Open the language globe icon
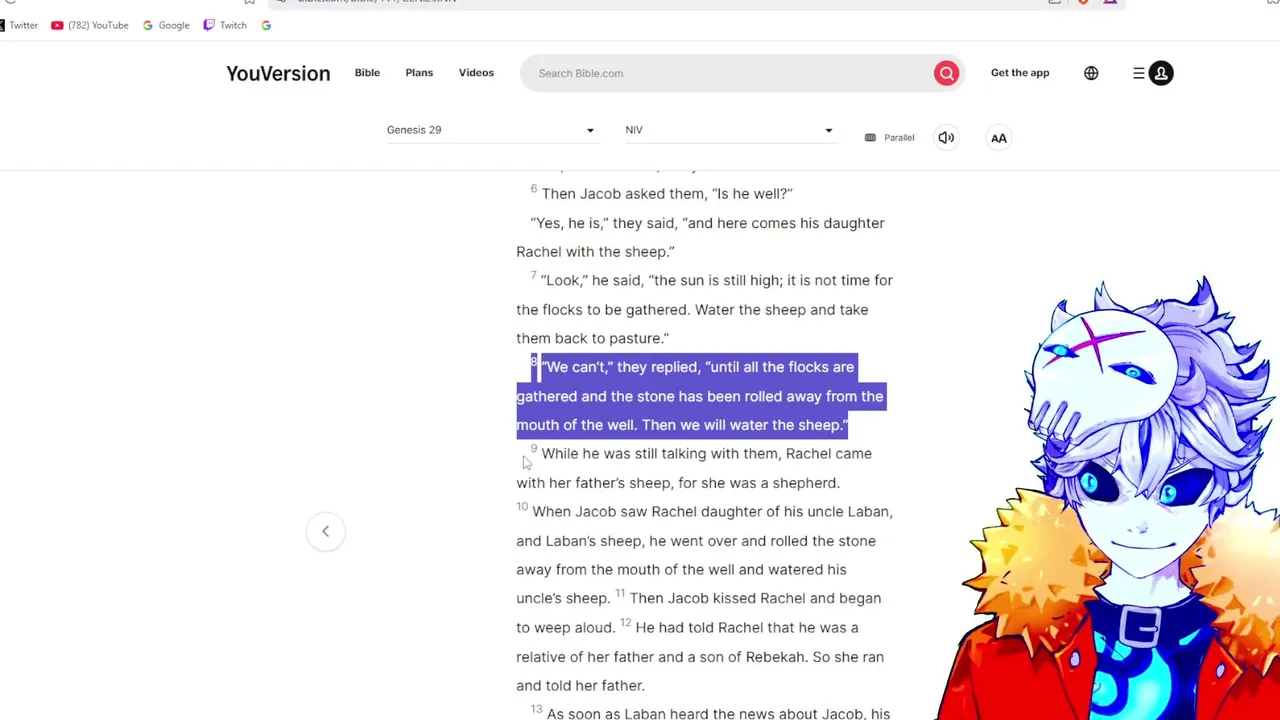Image resolution: width=1280 pixels, height=720 pixels. click(1091, 73)
